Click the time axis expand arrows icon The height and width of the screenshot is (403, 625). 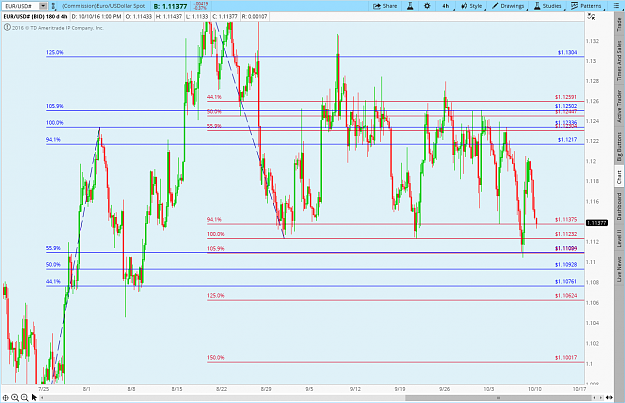coord(609,397)
